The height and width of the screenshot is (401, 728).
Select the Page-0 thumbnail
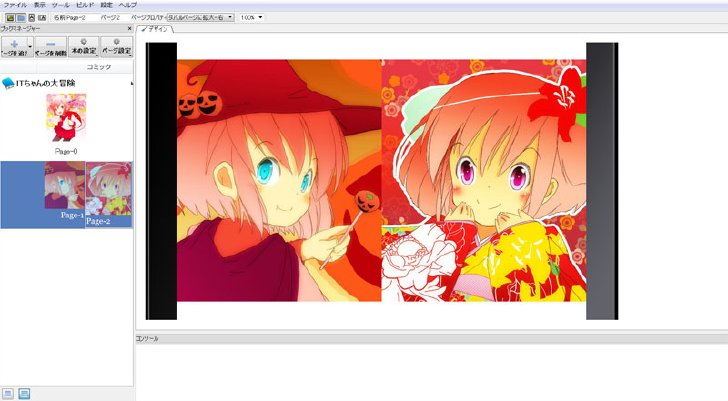(x=66, y=118)
